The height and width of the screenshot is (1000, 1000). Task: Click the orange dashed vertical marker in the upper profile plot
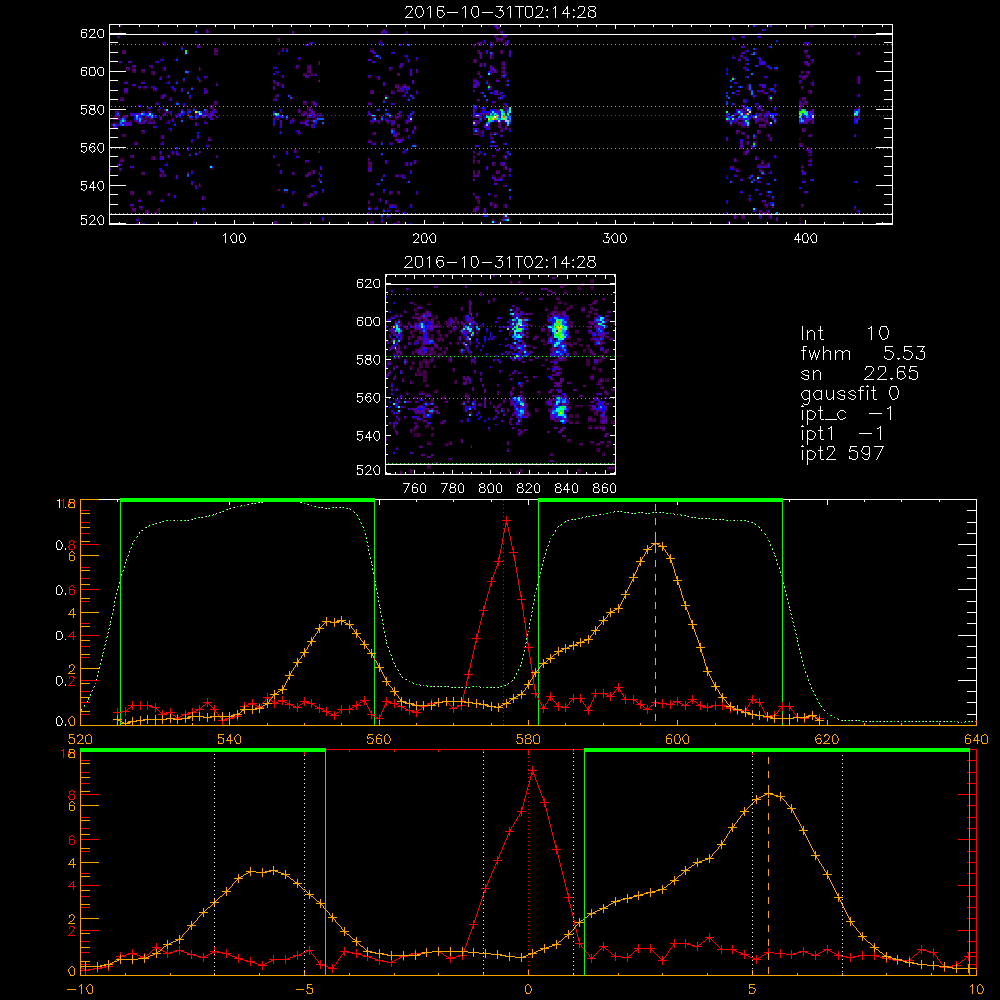coord(655,612)
